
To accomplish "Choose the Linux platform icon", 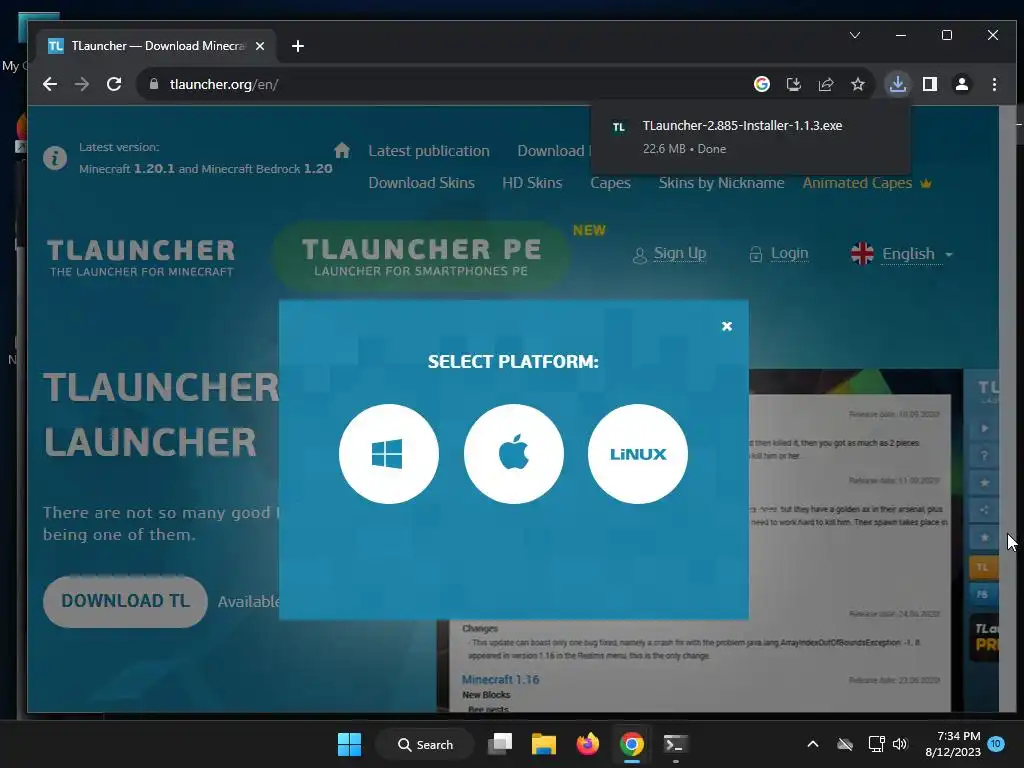I will (x=638, y=454).
